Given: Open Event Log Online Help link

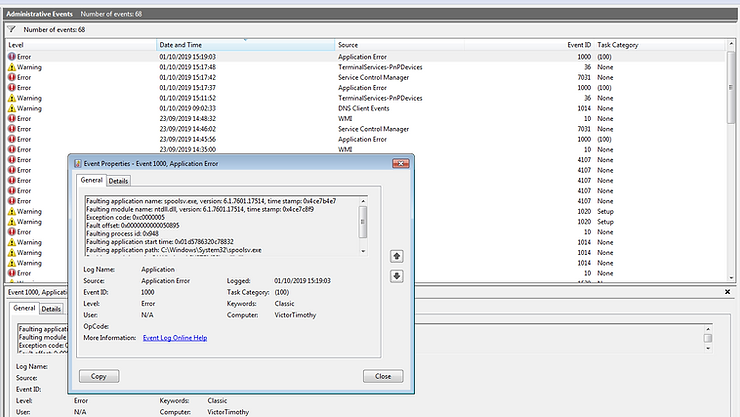Looking at the screenshot, I should (x=175, y=338).
